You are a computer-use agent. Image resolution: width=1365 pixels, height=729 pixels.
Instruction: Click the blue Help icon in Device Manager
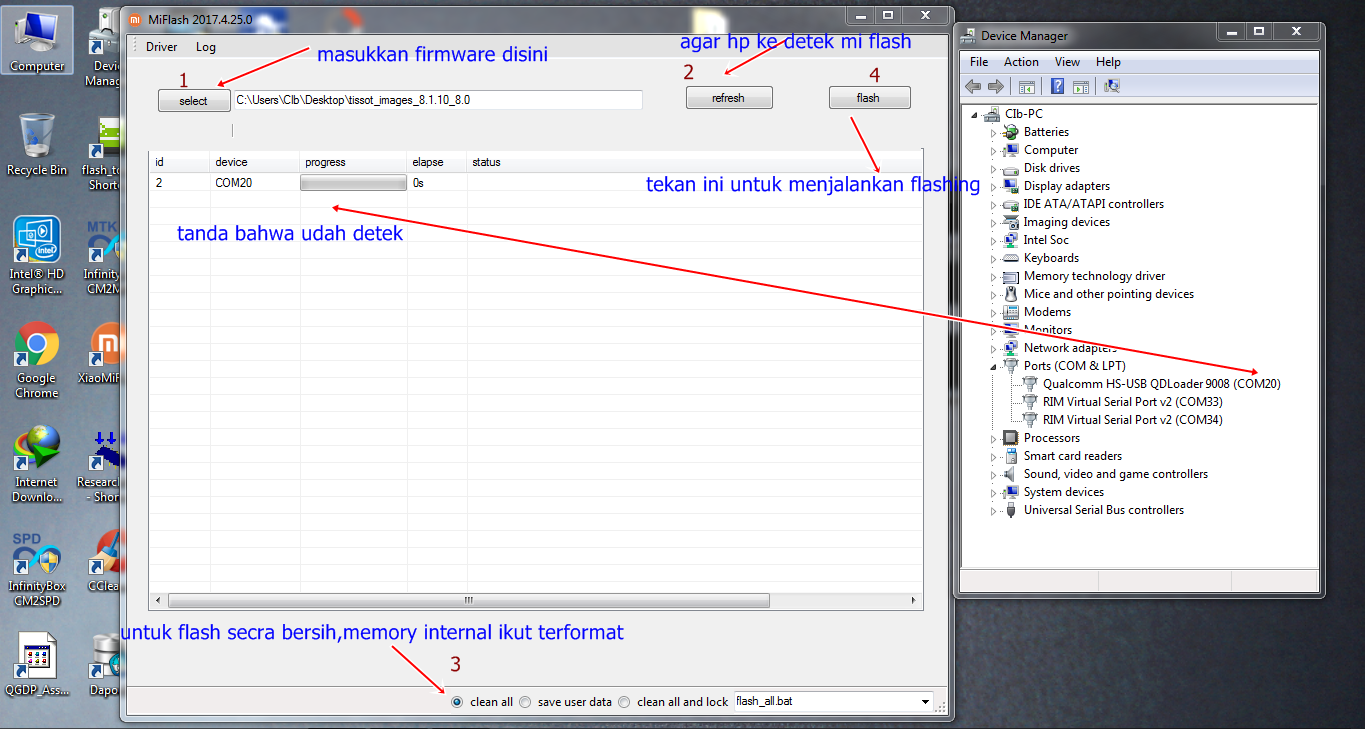click(1057, 87)
